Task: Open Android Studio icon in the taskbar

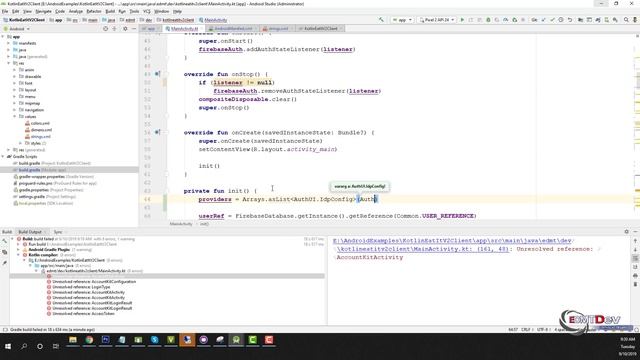Action: 236,340
